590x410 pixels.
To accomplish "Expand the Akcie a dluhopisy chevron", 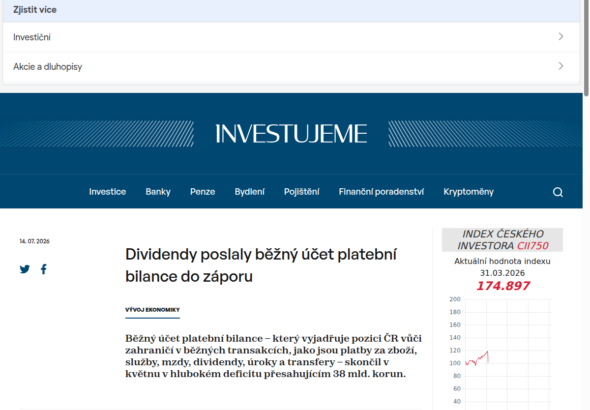I will [x=561, y=66].
